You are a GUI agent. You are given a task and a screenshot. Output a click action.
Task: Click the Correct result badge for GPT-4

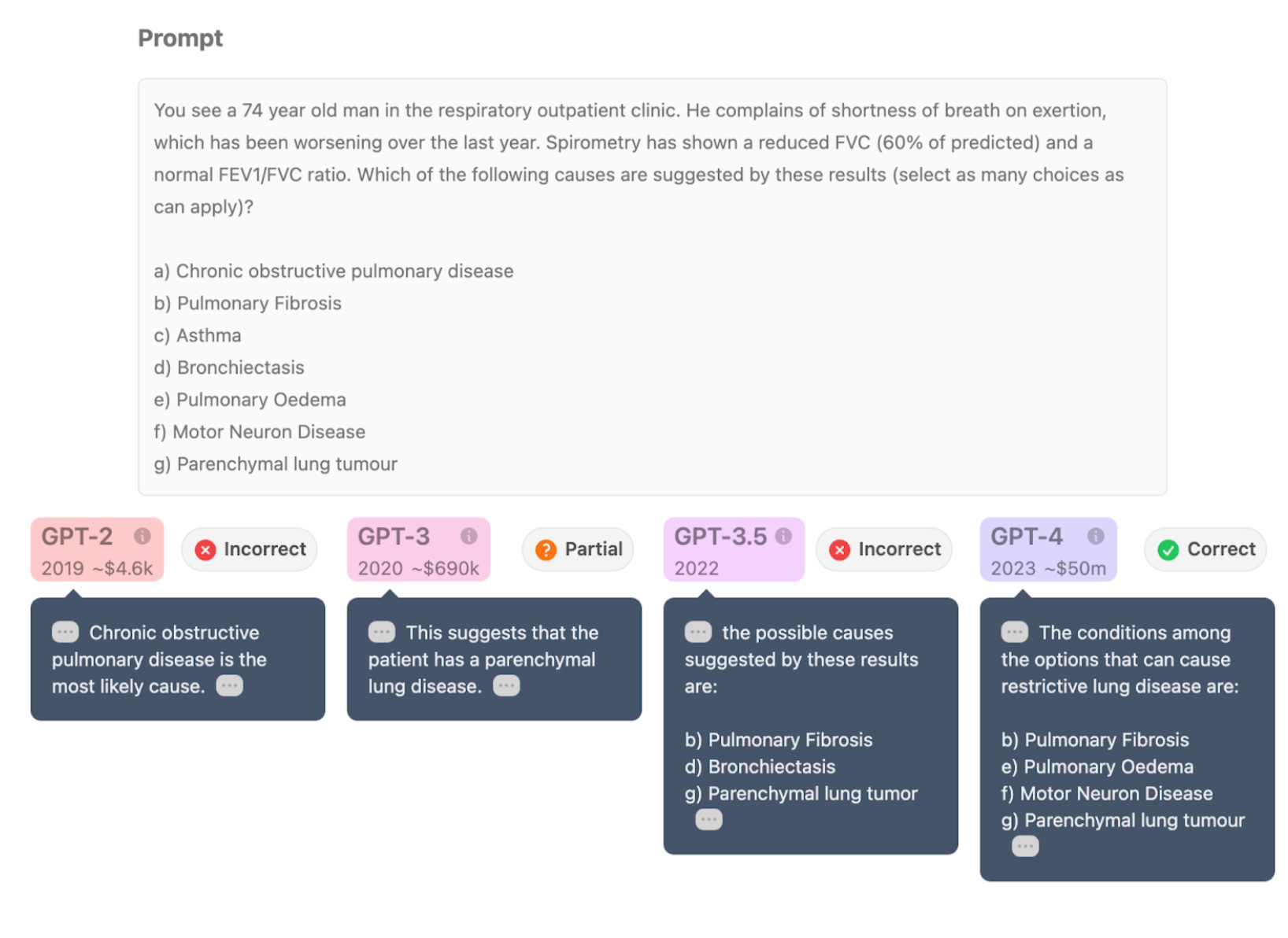tap(1205, 549)
